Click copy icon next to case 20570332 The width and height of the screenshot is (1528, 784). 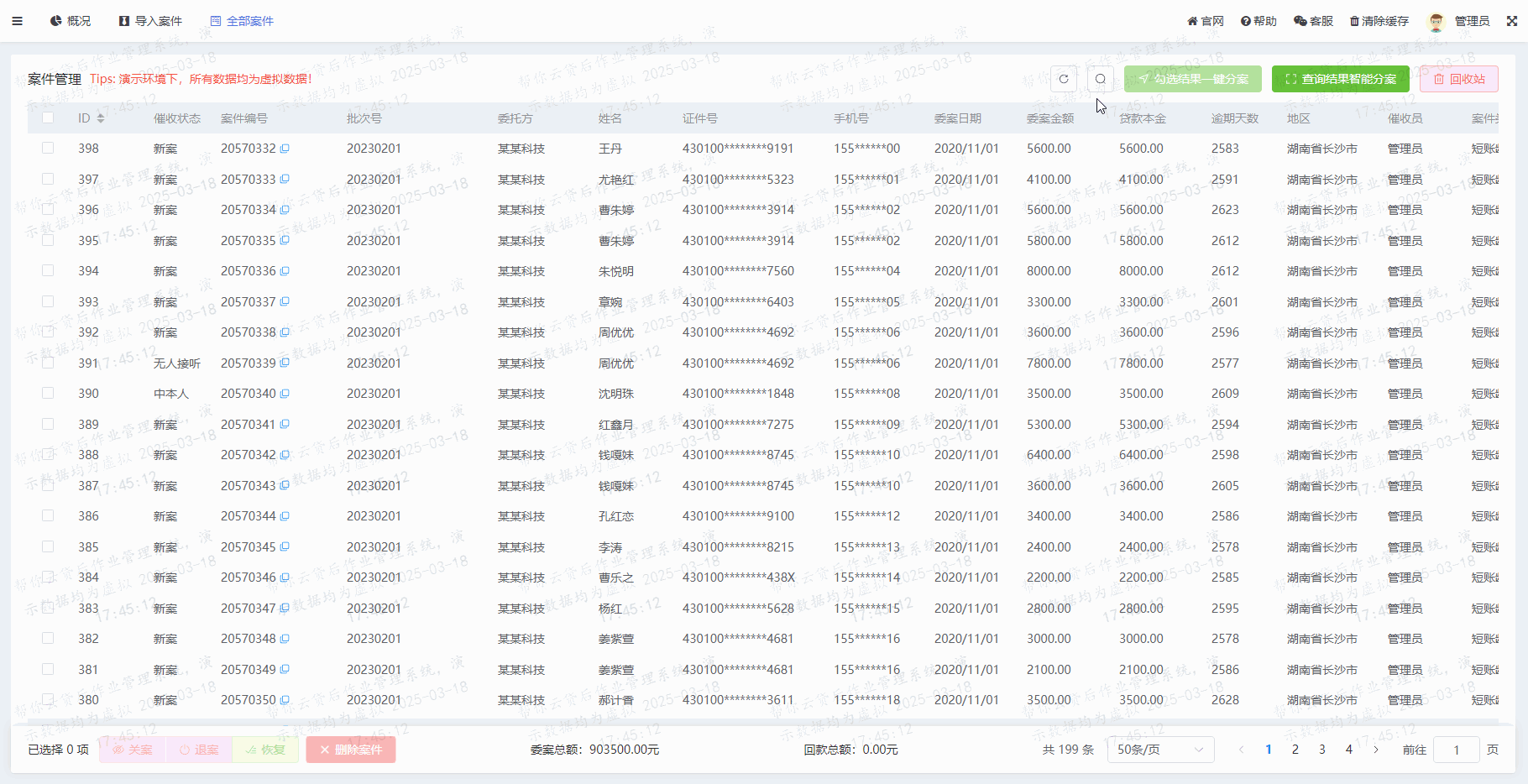(285, 149)
